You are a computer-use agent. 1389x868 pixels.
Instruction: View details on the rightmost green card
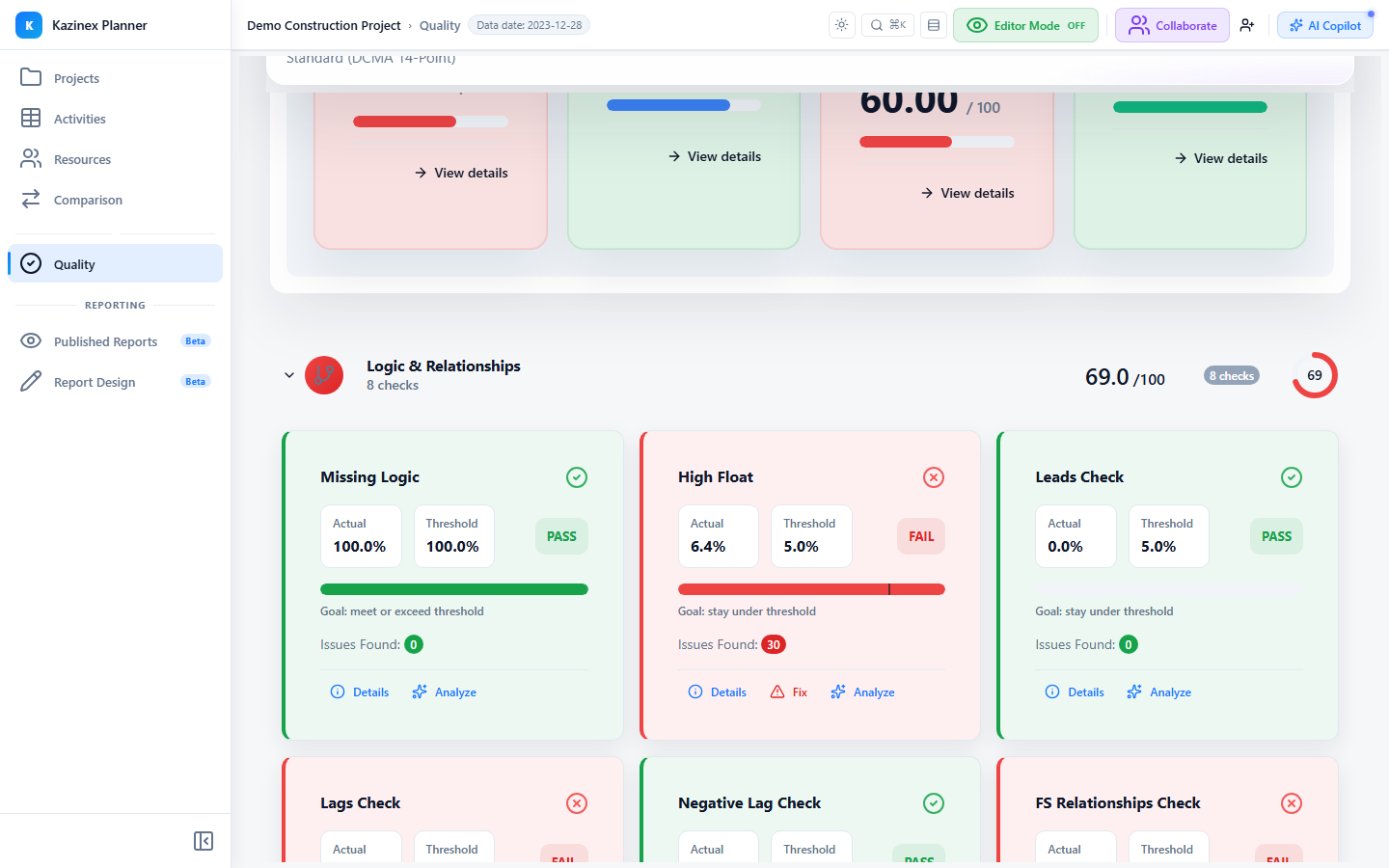click(x=1221, y=158)
